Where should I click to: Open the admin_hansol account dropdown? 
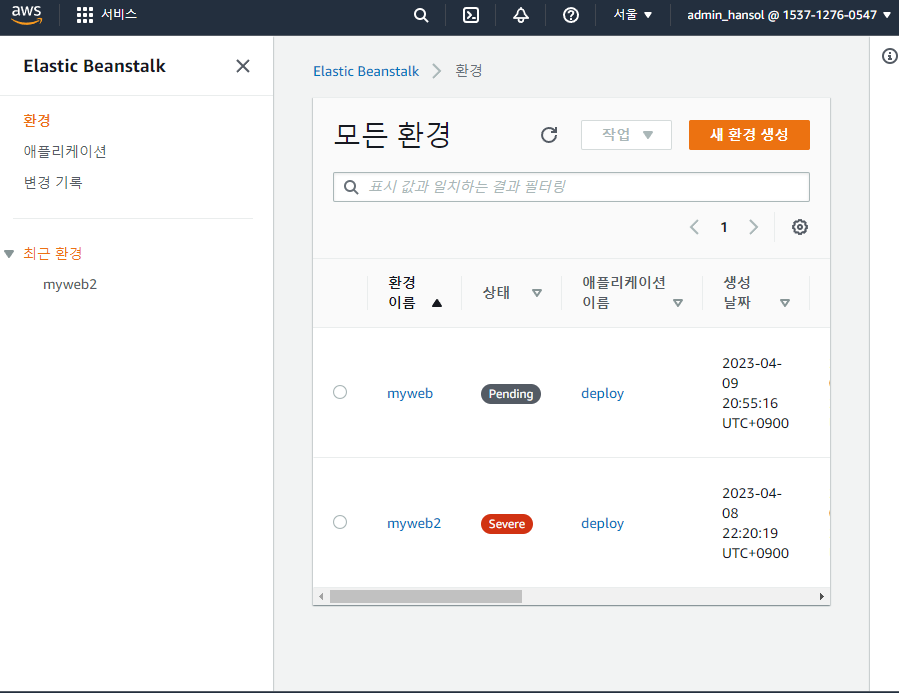pyautogui.click(x=788, y=15)
